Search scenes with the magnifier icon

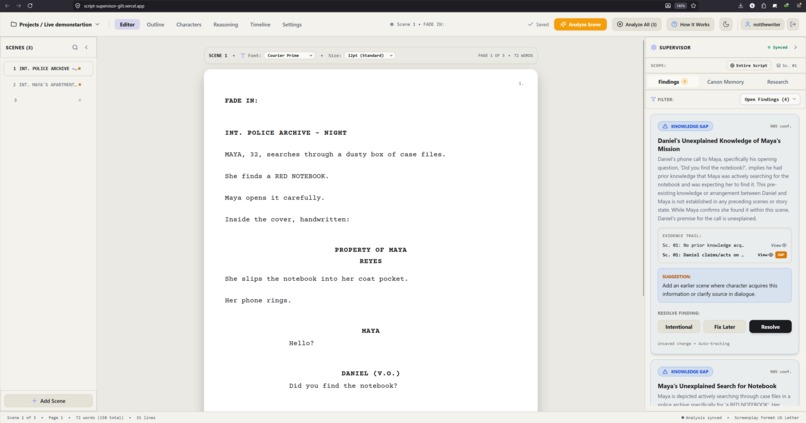click(75, 47)
